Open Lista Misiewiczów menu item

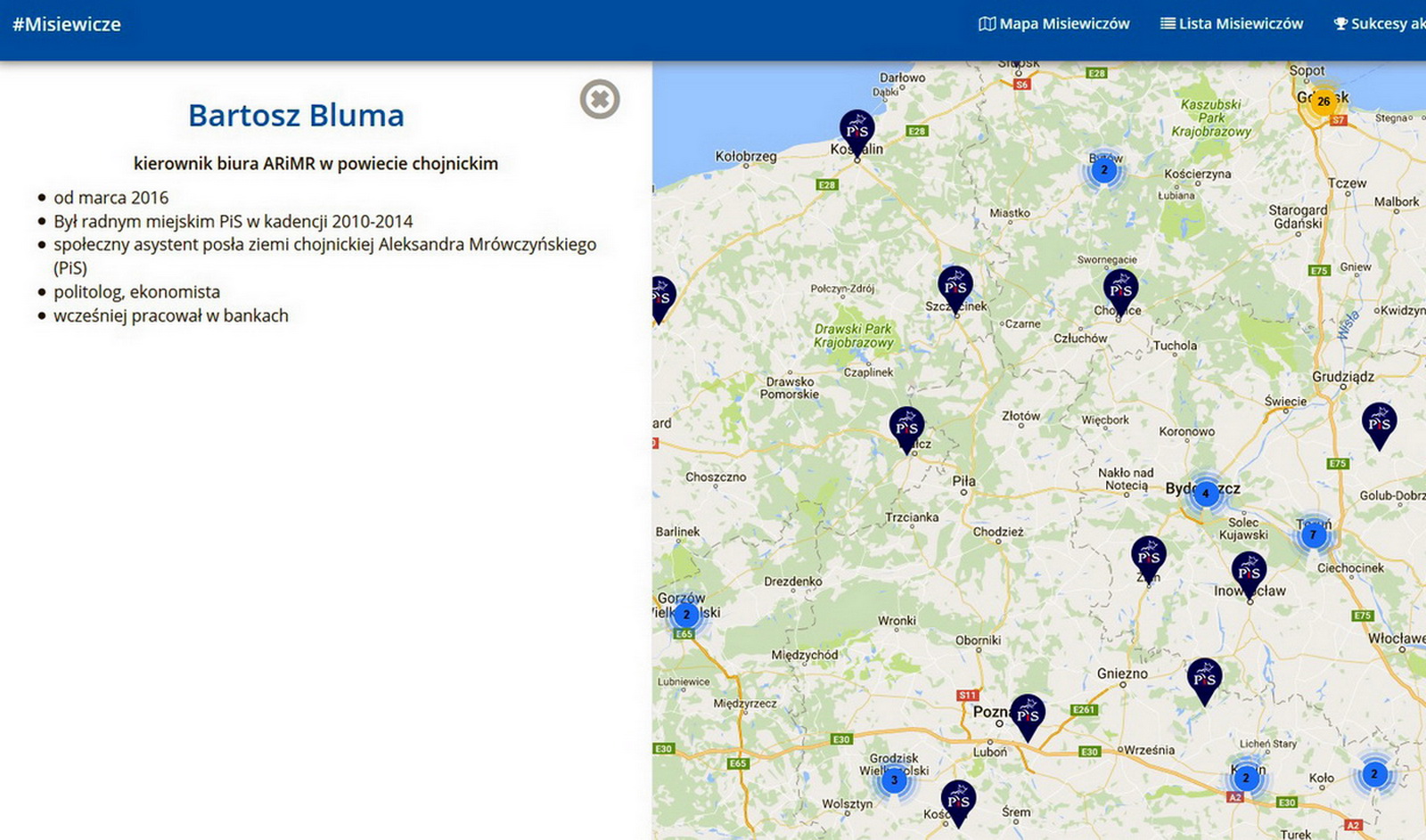[x=1231, y=24]
